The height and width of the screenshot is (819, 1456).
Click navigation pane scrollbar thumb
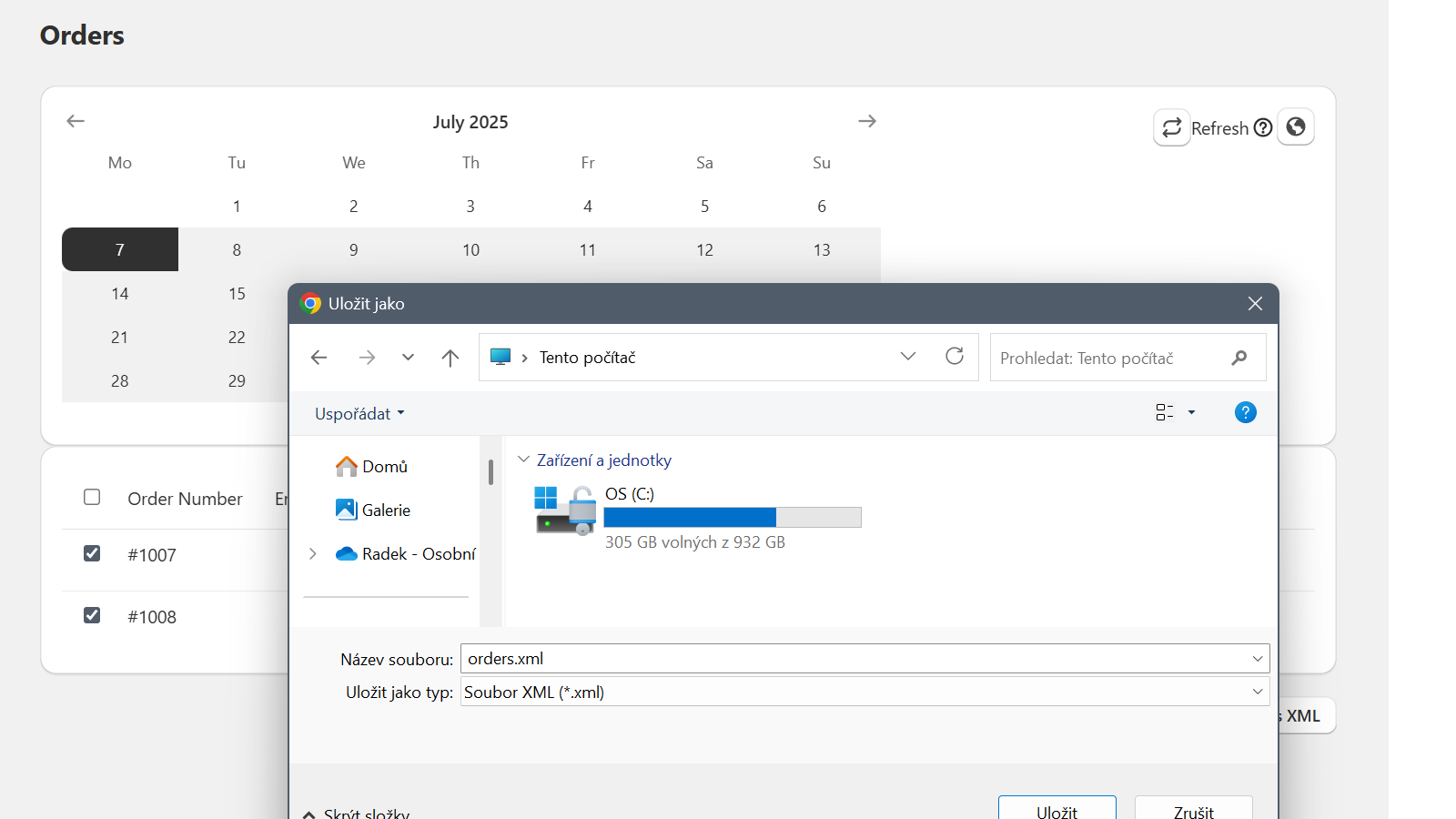point(490,471)
